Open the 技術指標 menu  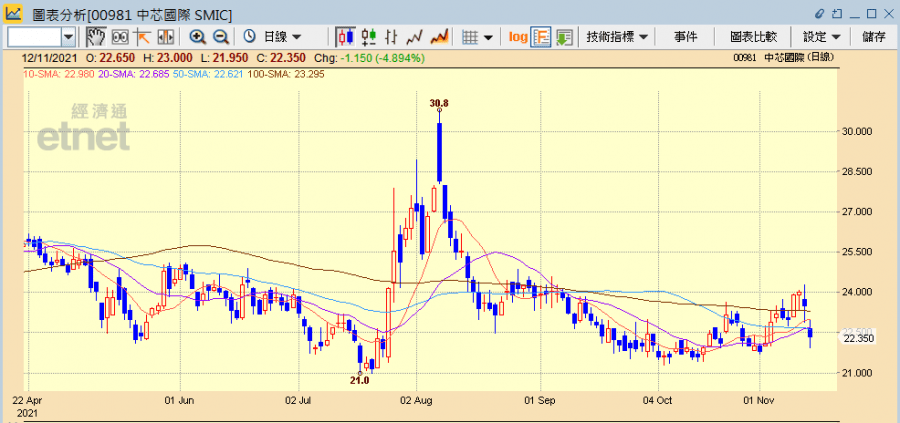(x=618, y=37)
